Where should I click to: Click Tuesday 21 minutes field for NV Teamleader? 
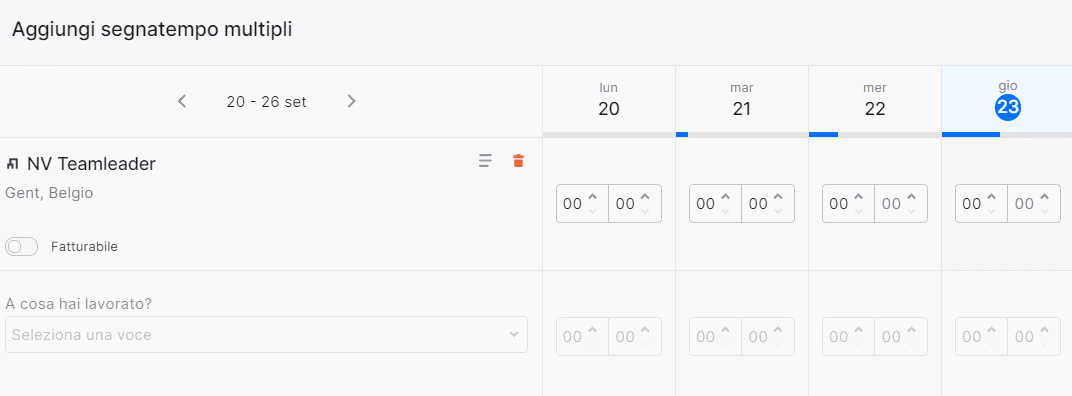click(768, 203)
